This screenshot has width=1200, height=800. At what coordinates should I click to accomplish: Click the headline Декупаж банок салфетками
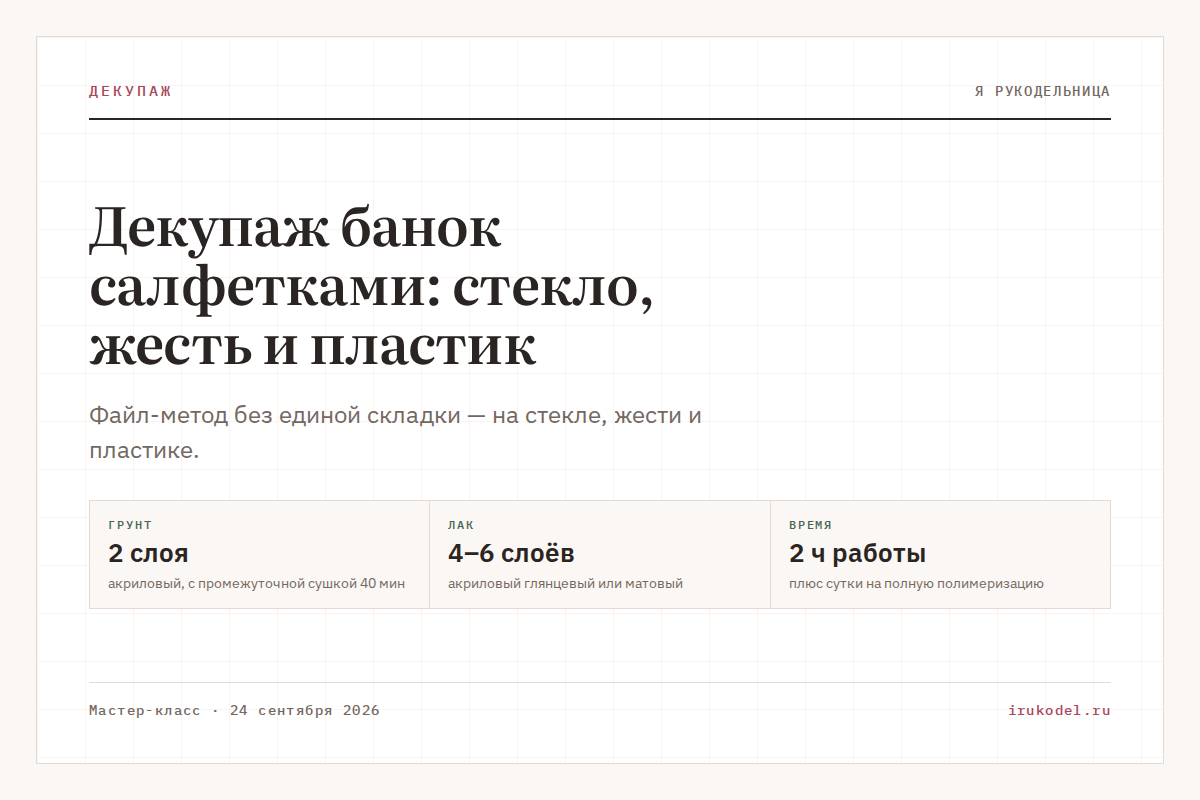tap(372, 287)
